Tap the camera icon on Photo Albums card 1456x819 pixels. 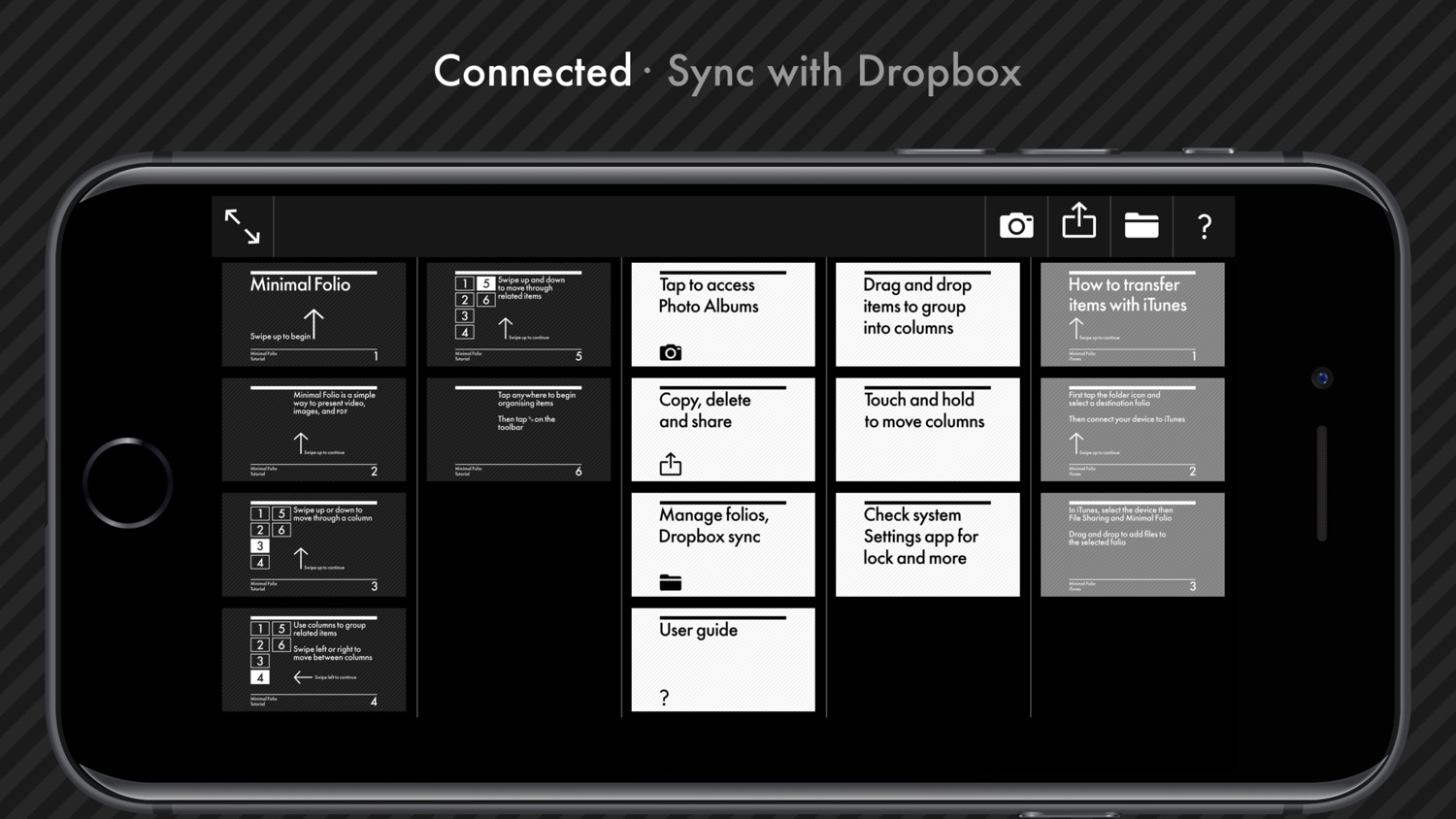[671, 352]
